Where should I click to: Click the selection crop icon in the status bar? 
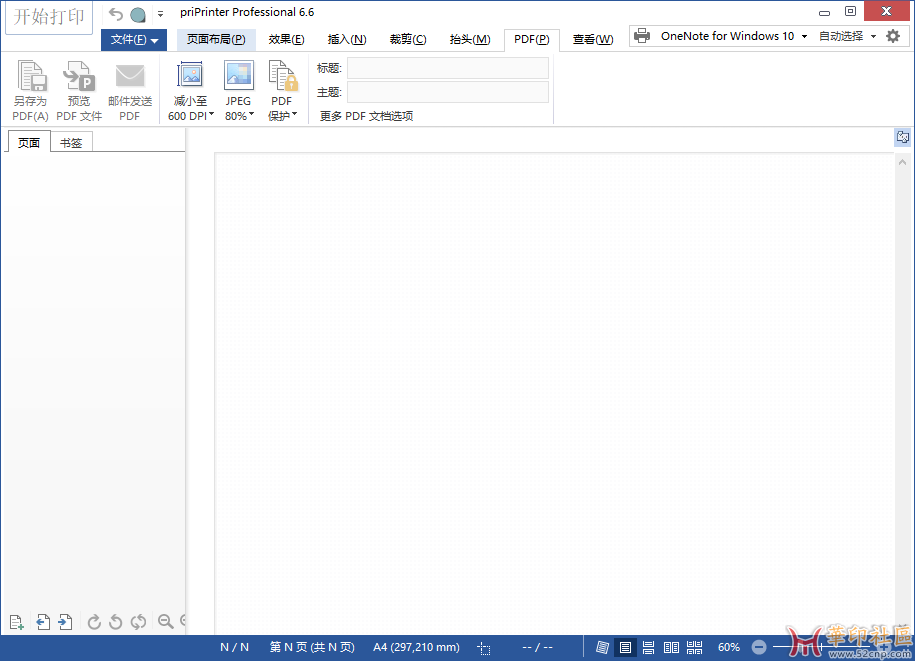(484, 648)
